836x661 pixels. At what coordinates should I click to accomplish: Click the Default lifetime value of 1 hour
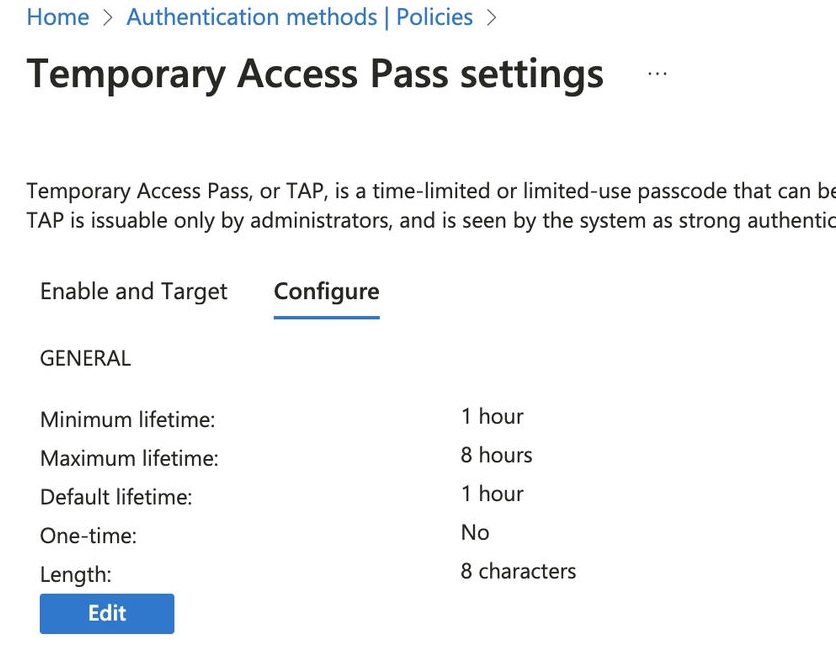click(x=492, y=494)
